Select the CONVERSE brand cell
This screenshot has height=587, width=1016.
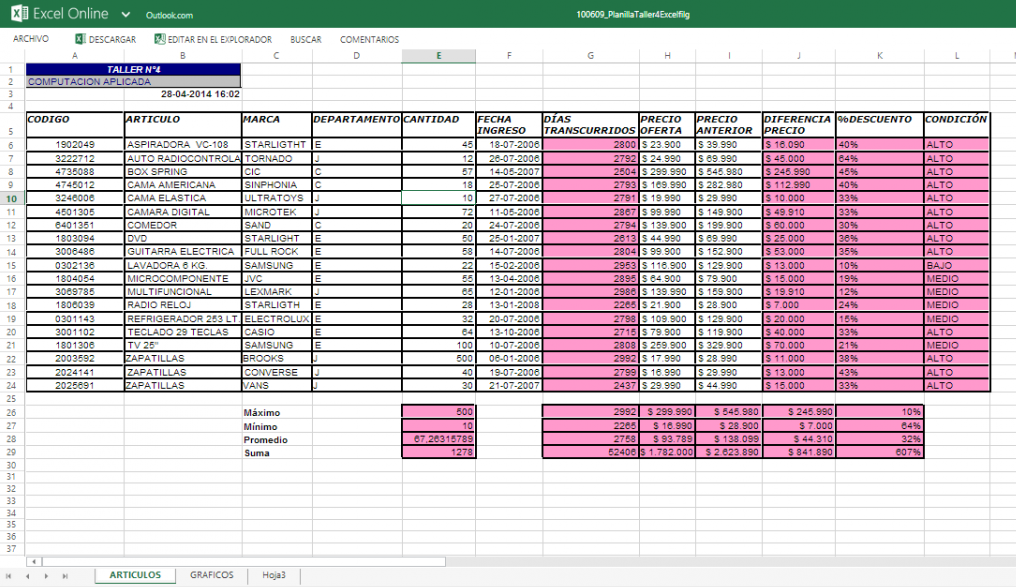[277, 372]
